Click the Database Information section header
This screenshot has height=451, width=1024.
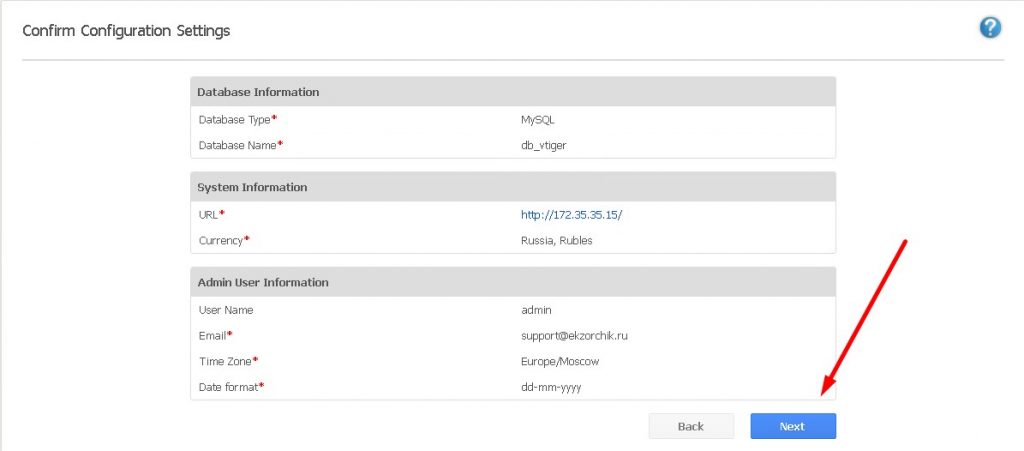pos(258,92)
